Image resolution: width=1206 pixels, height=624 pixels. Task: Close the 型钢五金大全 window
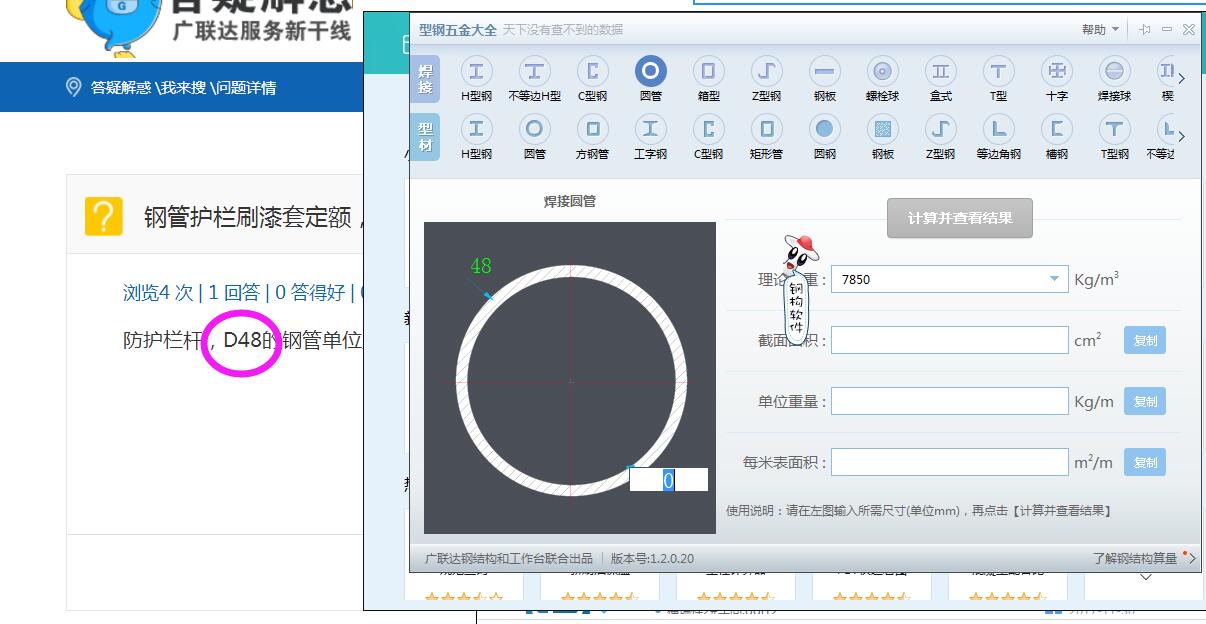tap(1188, 30)
